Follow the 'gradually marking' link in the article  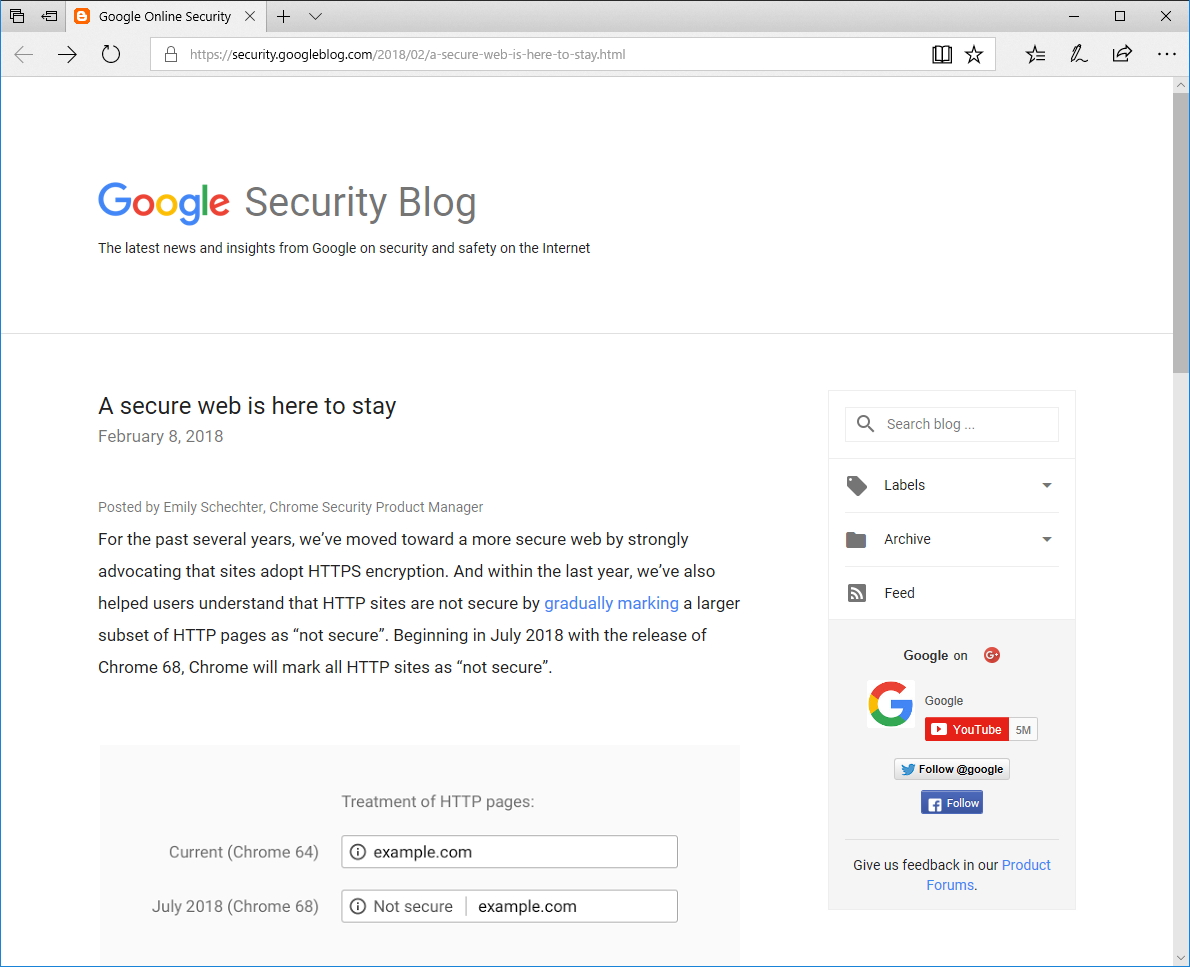611,603
